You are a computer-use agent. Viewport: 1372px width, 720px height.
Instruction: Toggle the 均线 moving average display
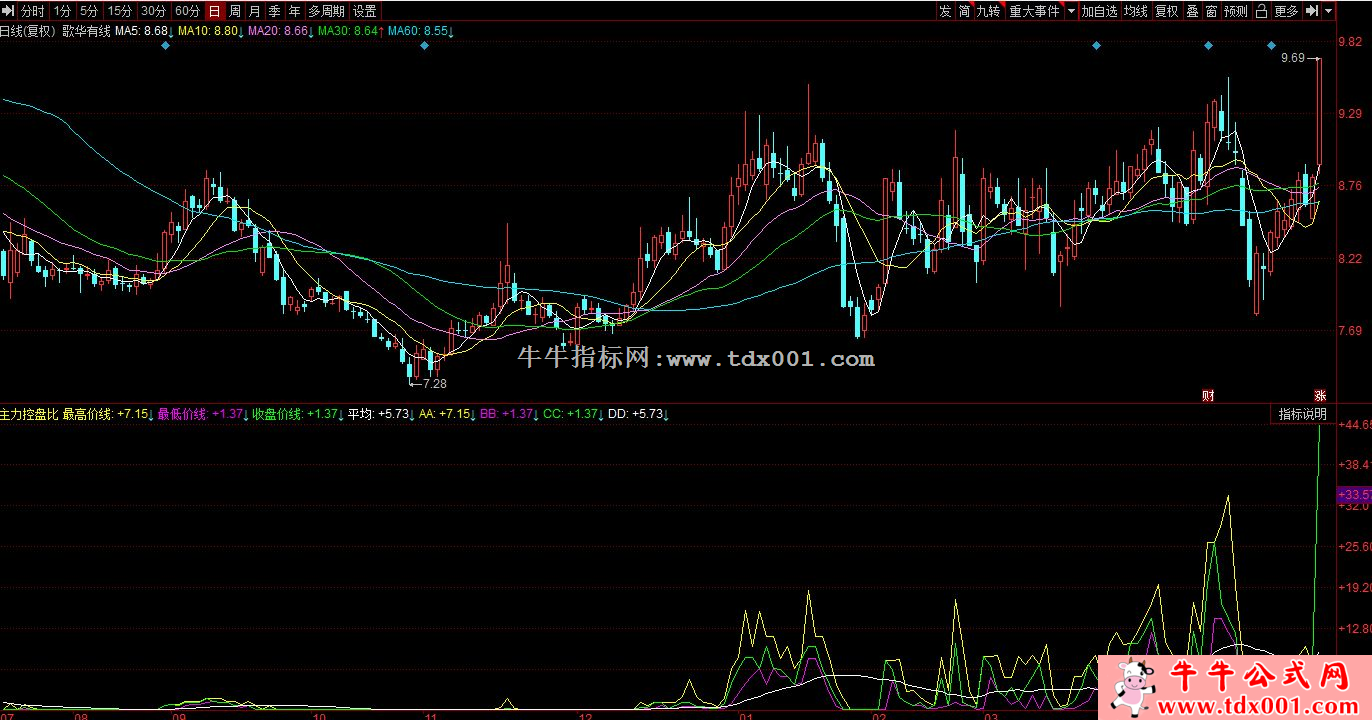pos(1135,11)
